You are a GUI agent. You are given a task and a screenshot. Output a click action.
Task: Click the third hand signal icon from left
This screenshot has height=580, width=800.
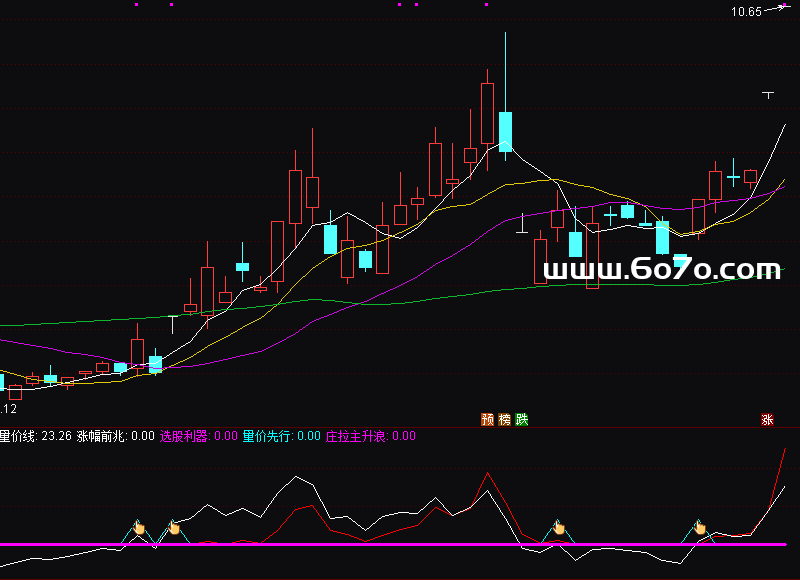(560, 527)
